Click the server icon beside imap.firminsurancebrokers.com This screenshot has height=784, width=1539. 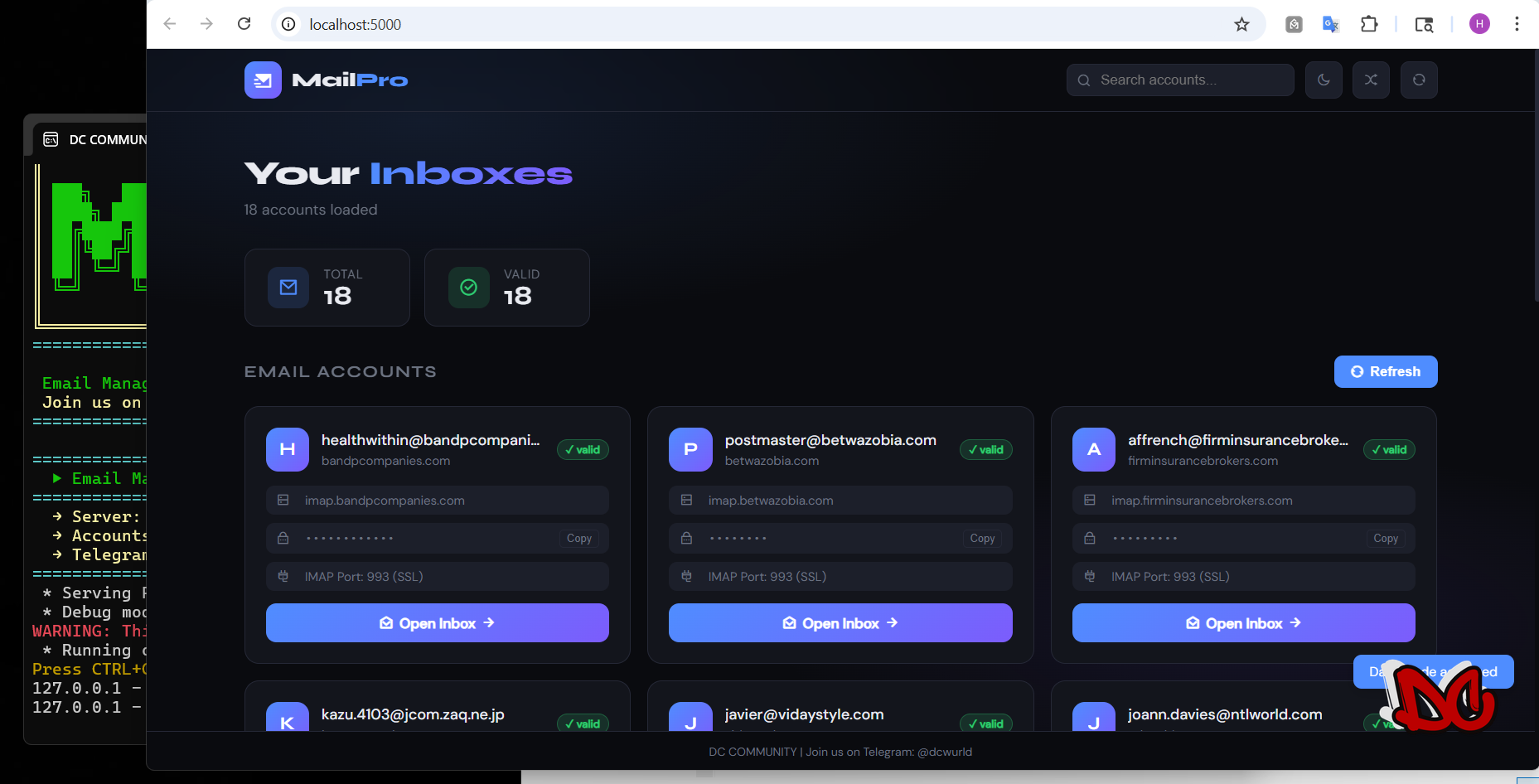[1090, 501]
